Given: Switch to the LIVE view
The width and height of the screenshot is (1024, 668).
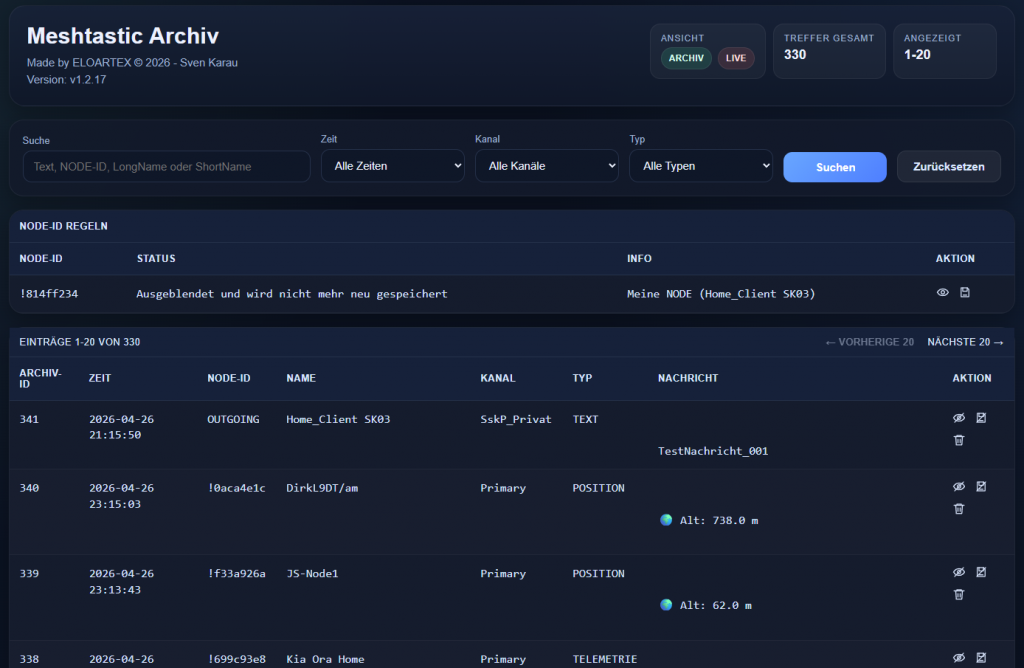Looking at the screenshot, I should (736, 58).
